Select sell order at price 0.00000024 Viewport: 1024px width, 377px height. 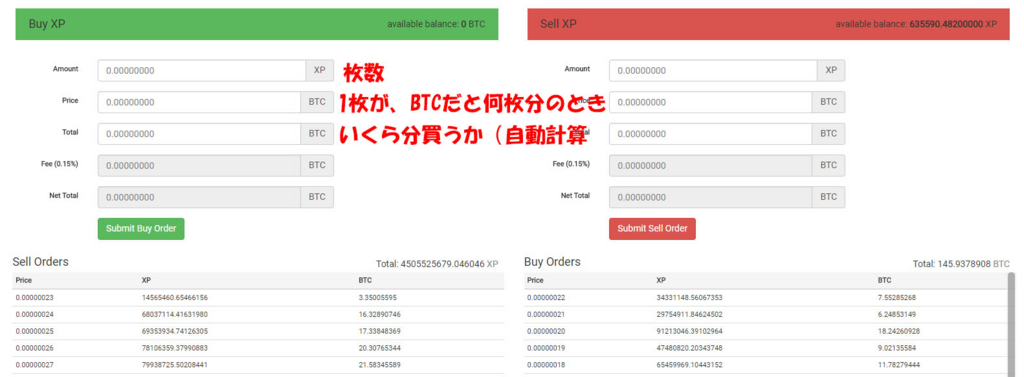(x=258, y=314)
